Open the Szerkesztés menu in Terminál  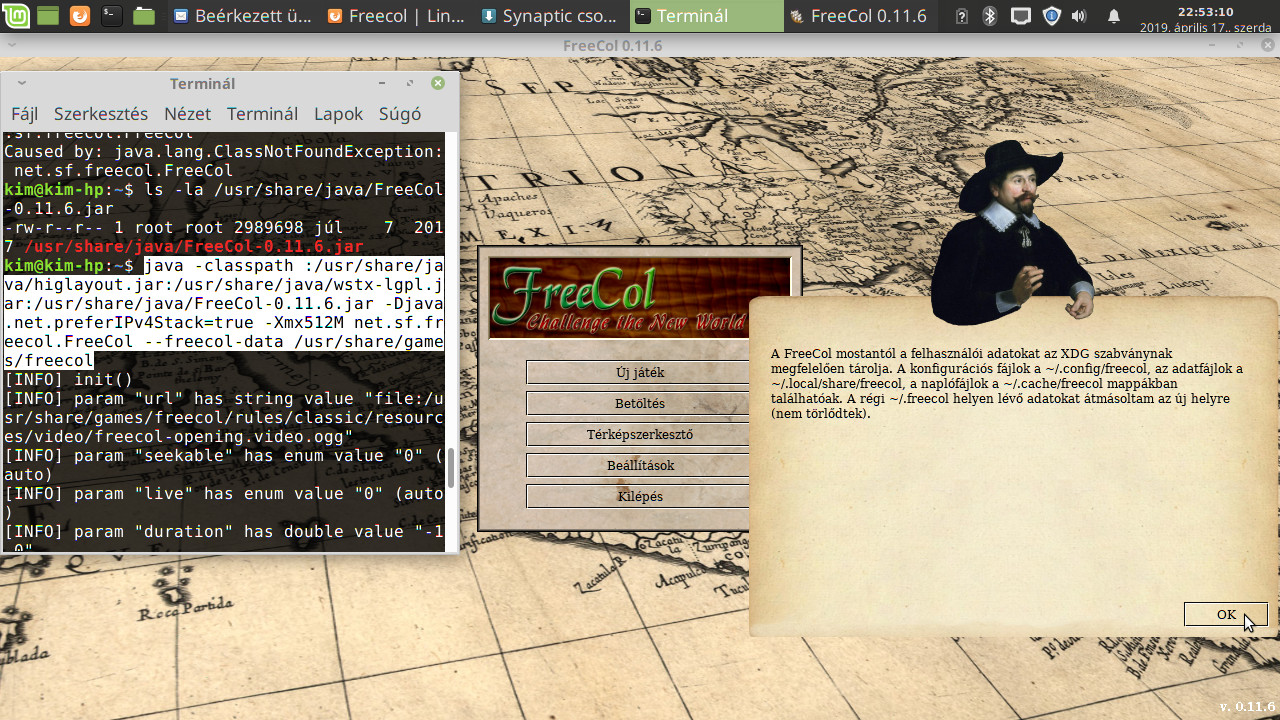point(101,114)
